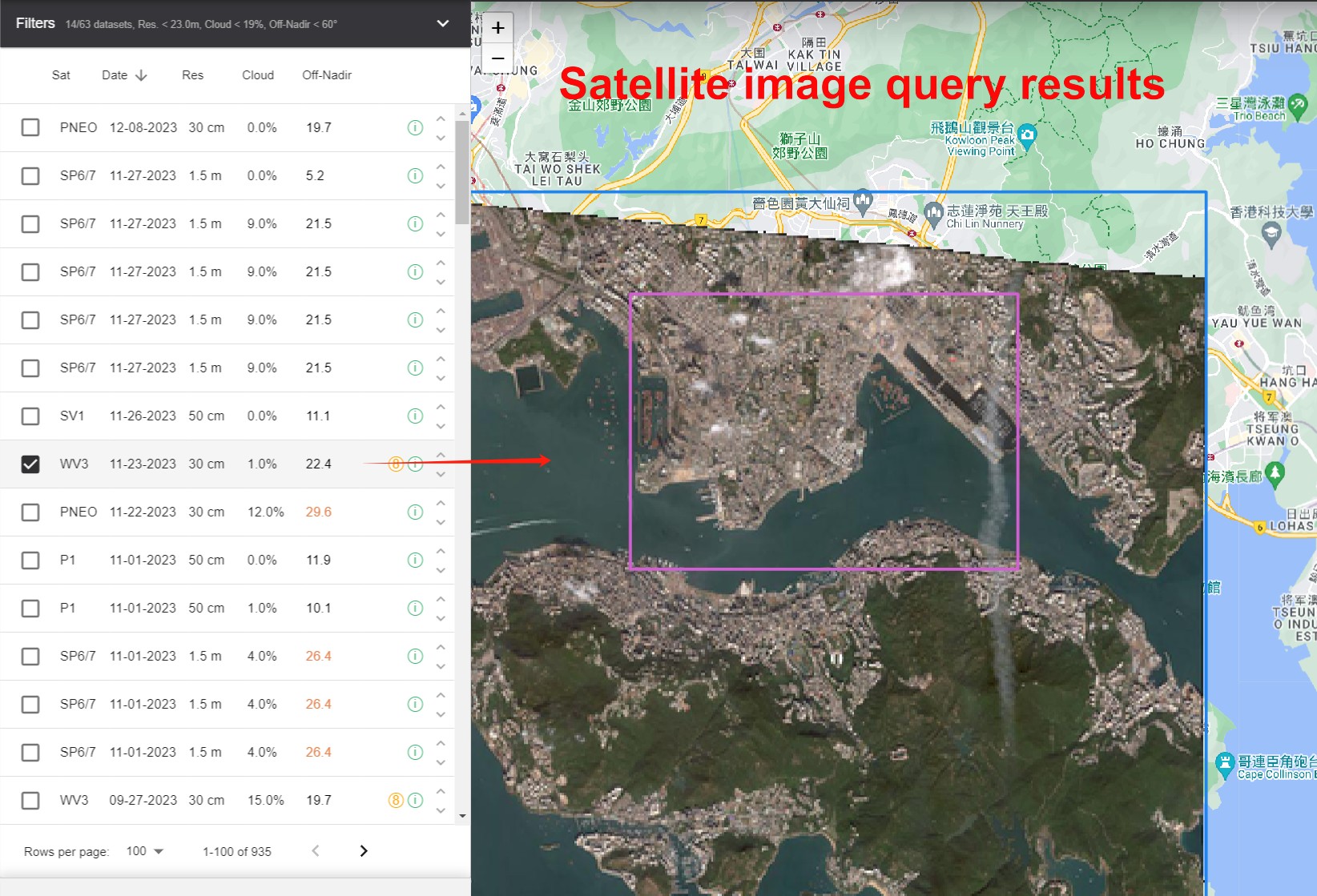Image resolution: width=1317 pixels, height=896 pixels.
Task: Open info for P1 11-01-2023 0.0% cloud row
Action: tap(415, 561)
